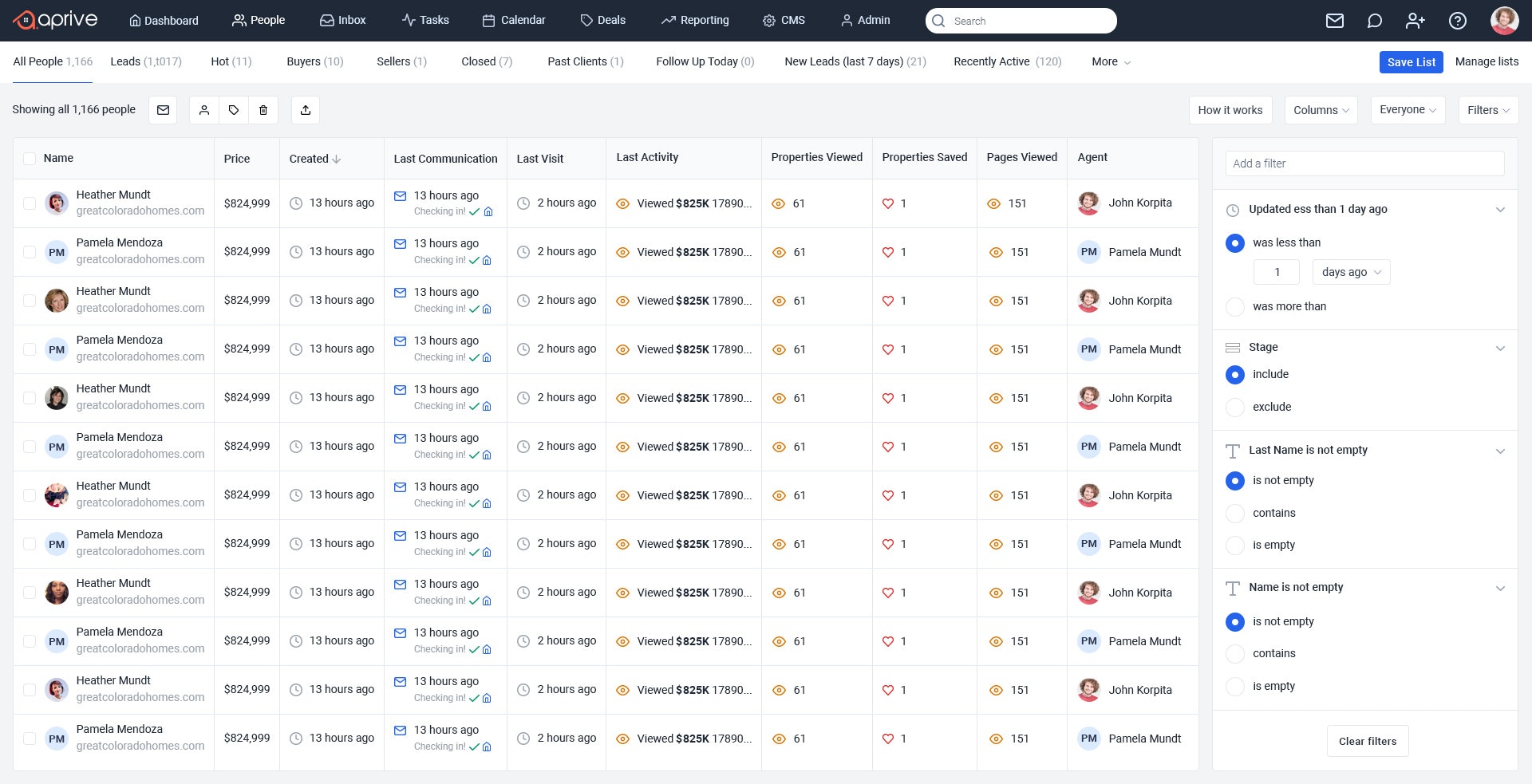Open the Deals menu
This screenshot has height=784, width=1532.
[x=602, y=21]
